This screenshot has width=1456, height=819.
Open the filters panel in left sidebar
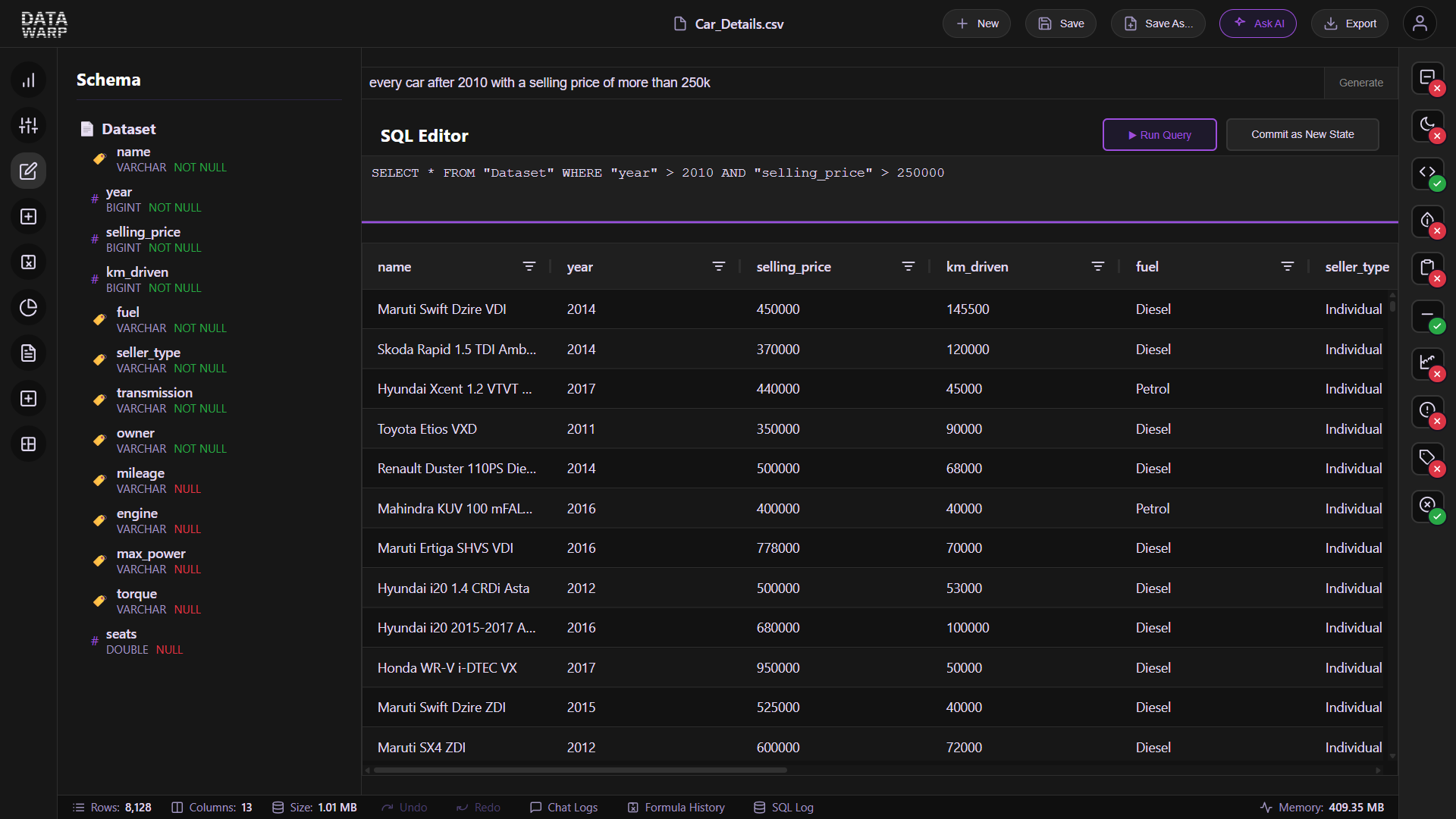pos(28,125)
